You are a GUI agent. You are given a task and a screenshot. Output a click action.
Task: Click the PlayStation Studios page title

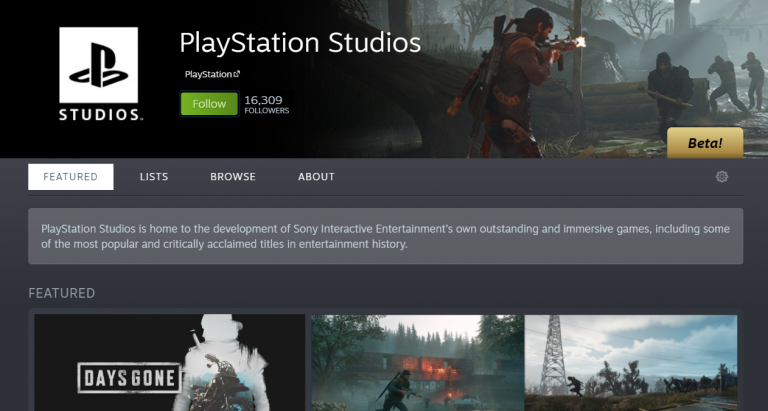coord(300,43)
